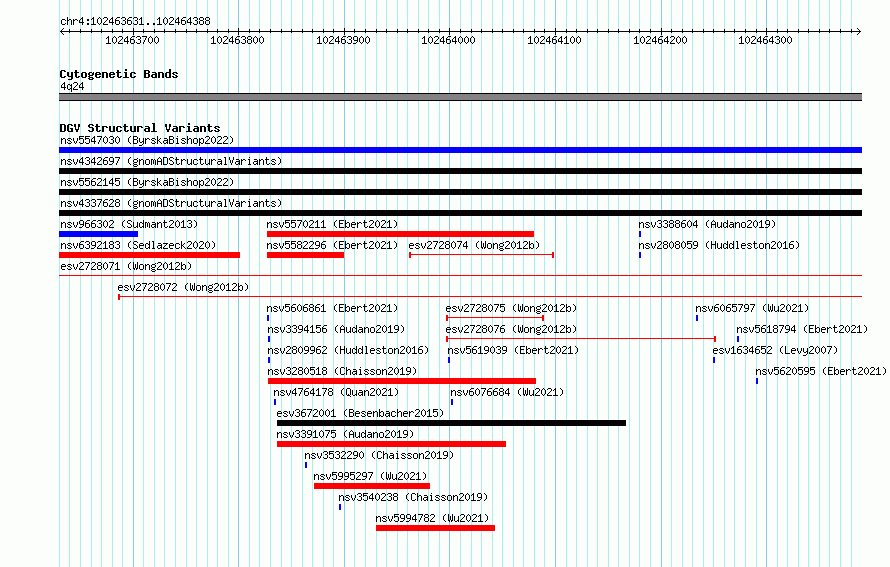The image size is (890, 567).
Task: Open nsv5606861 (Ebert2021) label
Action: (x=333, y=308)
